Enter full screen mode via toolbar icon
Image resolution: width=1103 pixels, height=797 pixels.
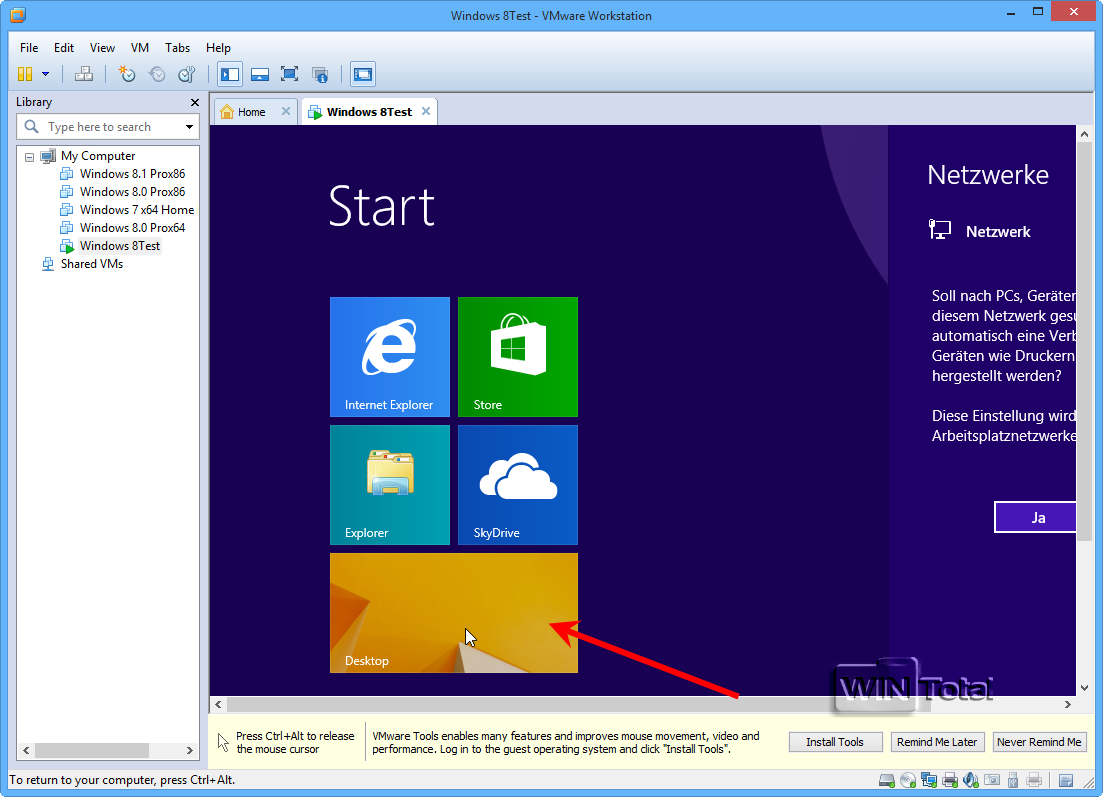(x=290, y=74)
